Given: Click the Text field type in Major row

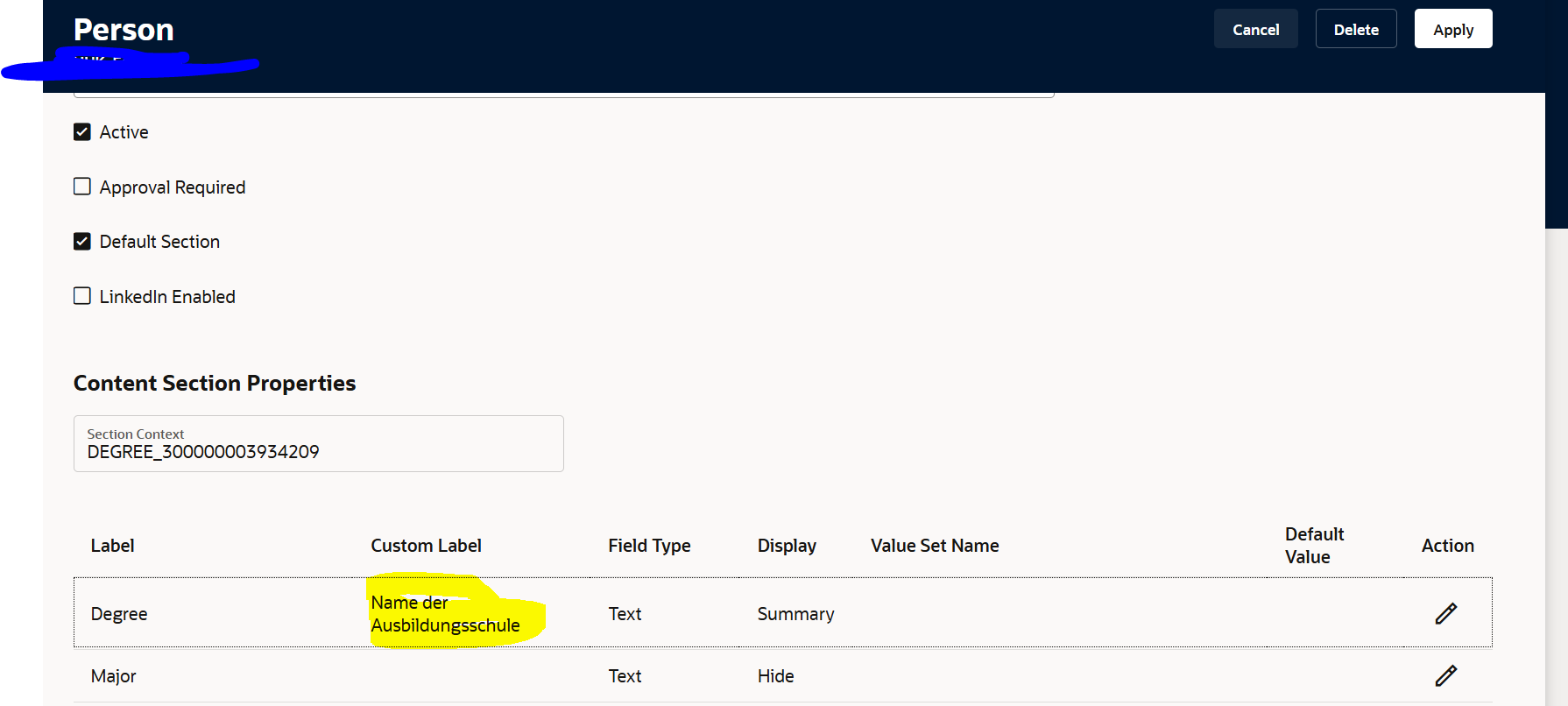Looking at the screenshot, I should click(625, 676).
